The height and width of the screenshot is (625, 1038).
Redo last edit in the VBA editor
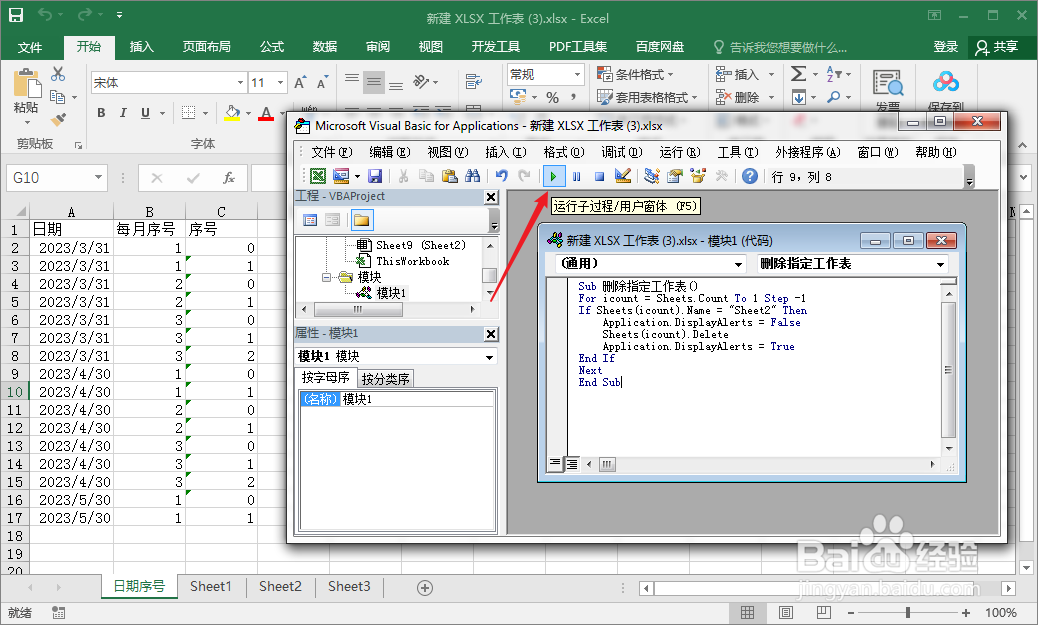click(524, 176)
